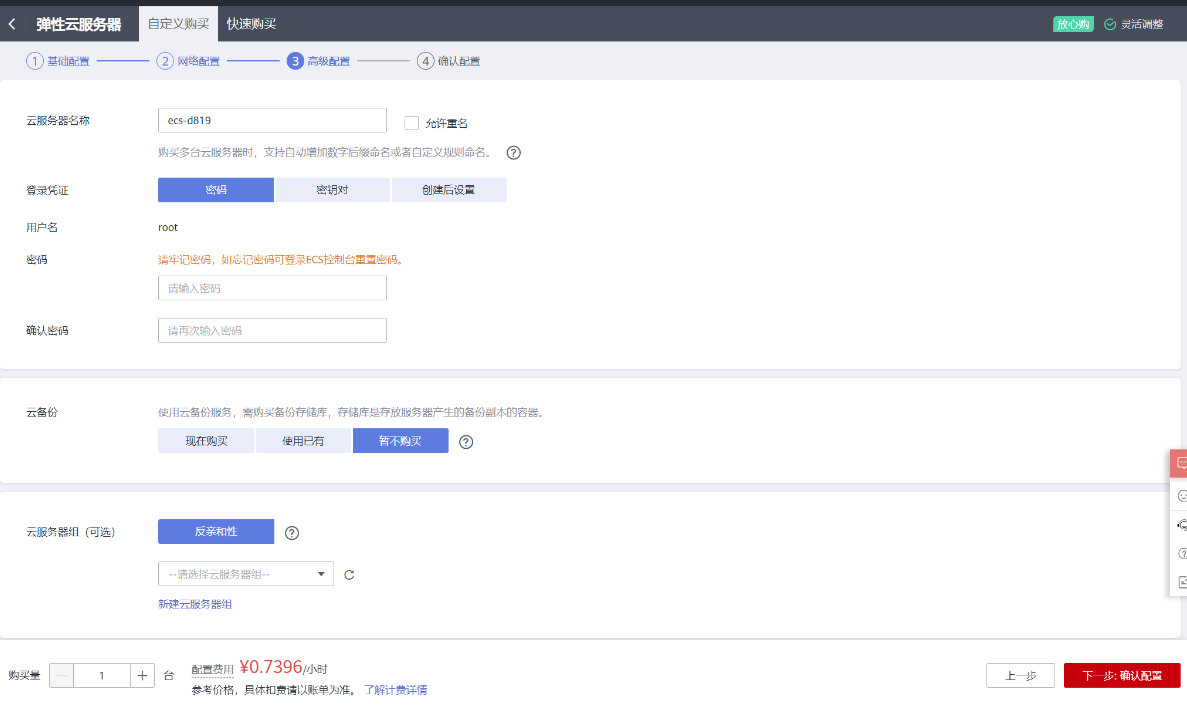
Task: Refresh the cloud server group list
Action: click(348, 574)
